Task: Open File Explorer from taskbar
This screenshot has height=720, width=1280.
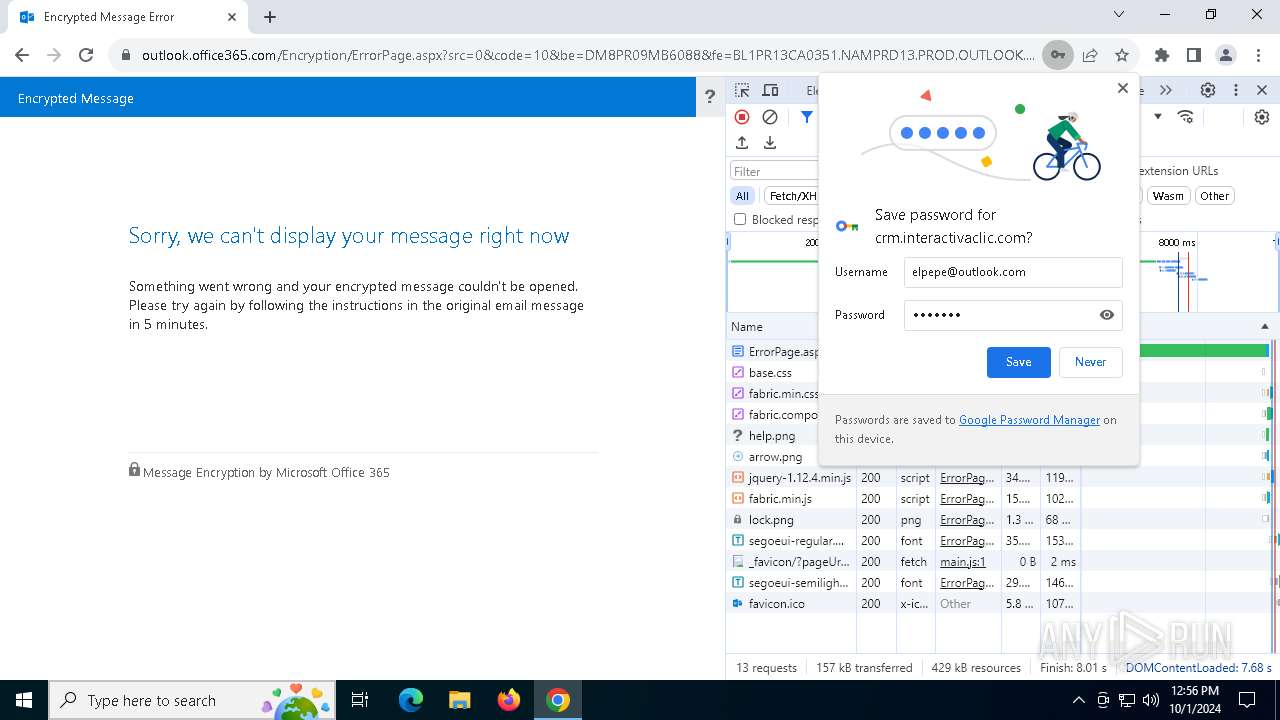Action: click(x=459, y=700)
